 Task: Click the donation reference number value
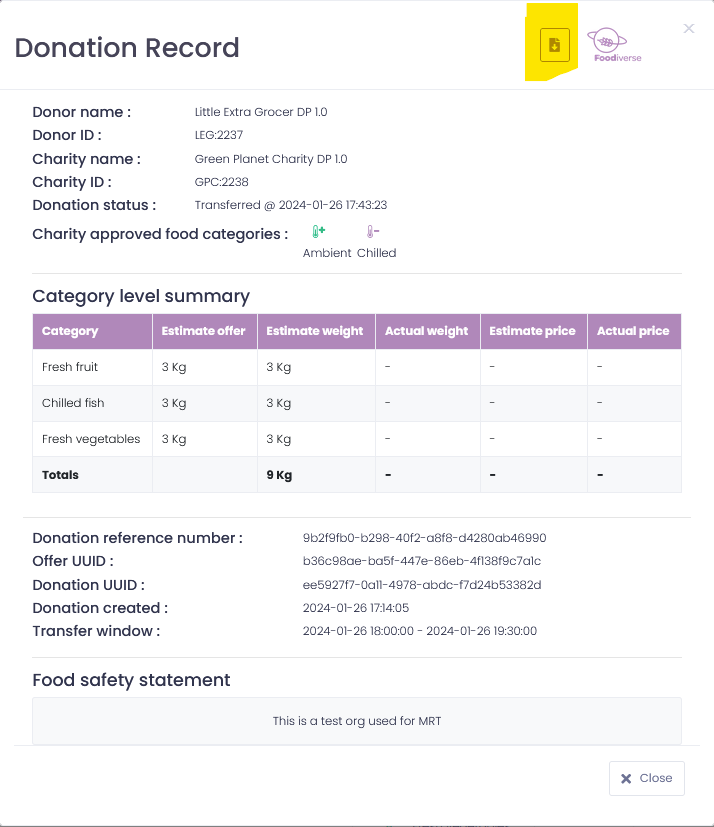click(424, 538)
